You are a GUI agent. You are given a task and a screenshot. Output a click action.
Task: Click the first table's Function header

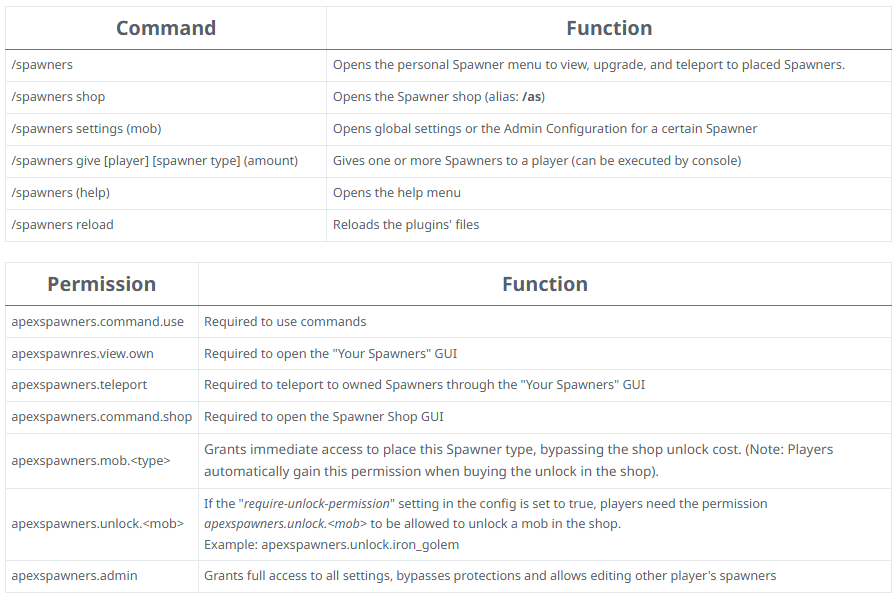[x=608, y=28]
